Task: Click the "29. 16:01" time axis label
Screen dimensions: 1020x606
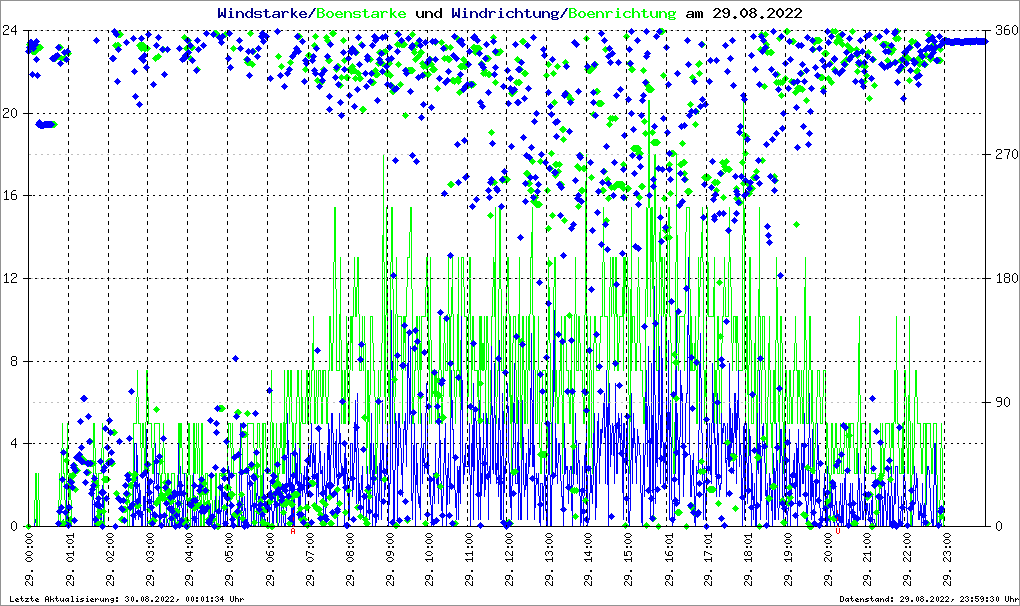Action: [669, 560]
